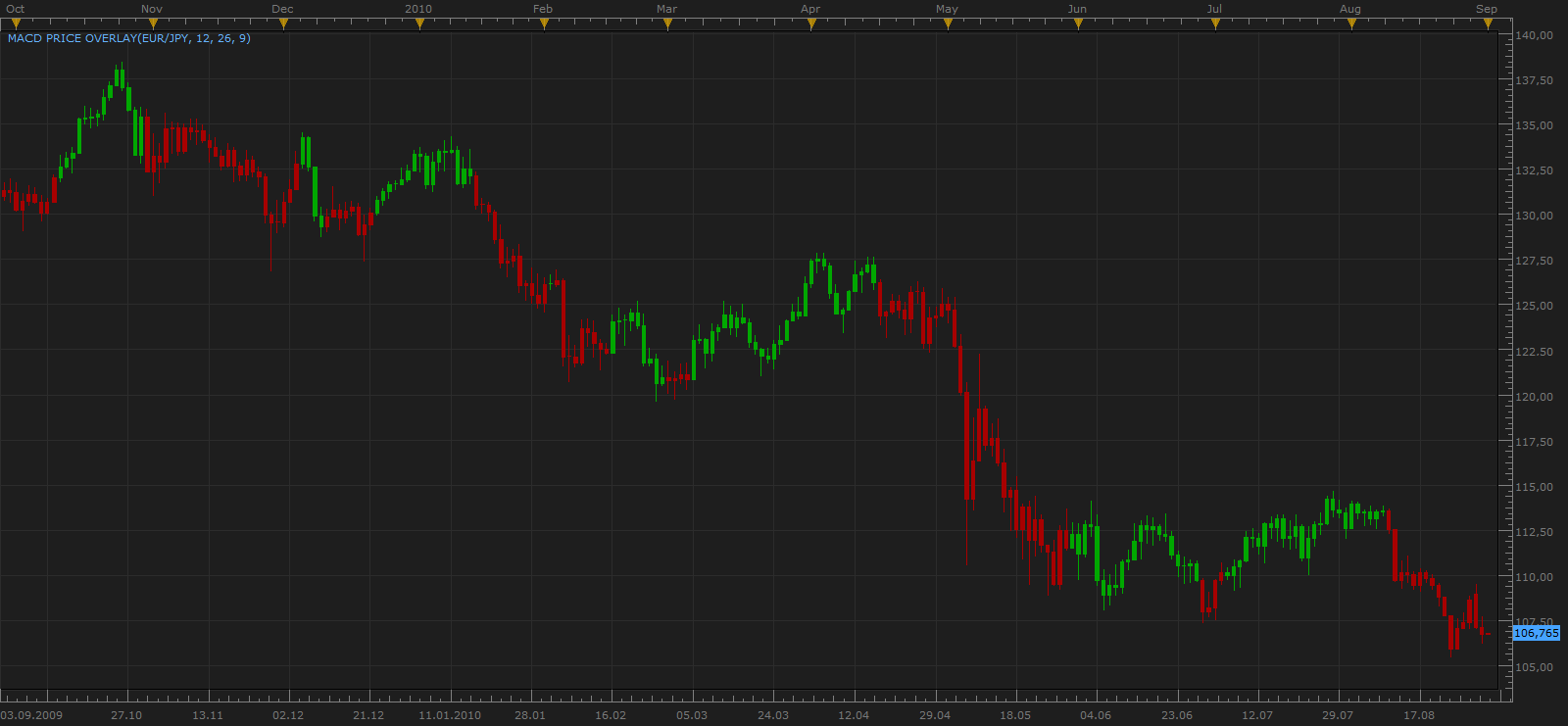
Task: Select the Jul month marker triangle
Action: tap(1215, 24)
